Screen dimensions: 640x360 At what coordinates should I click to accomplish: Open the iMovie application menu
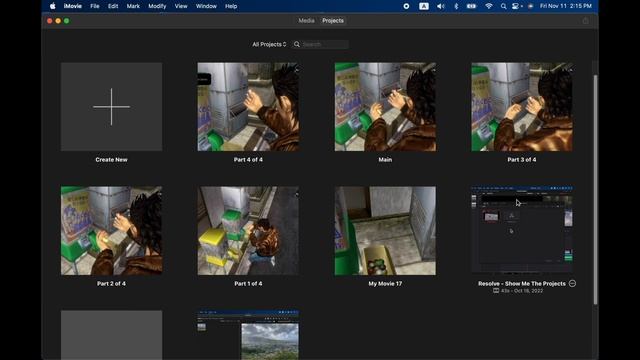click(73, 6)
